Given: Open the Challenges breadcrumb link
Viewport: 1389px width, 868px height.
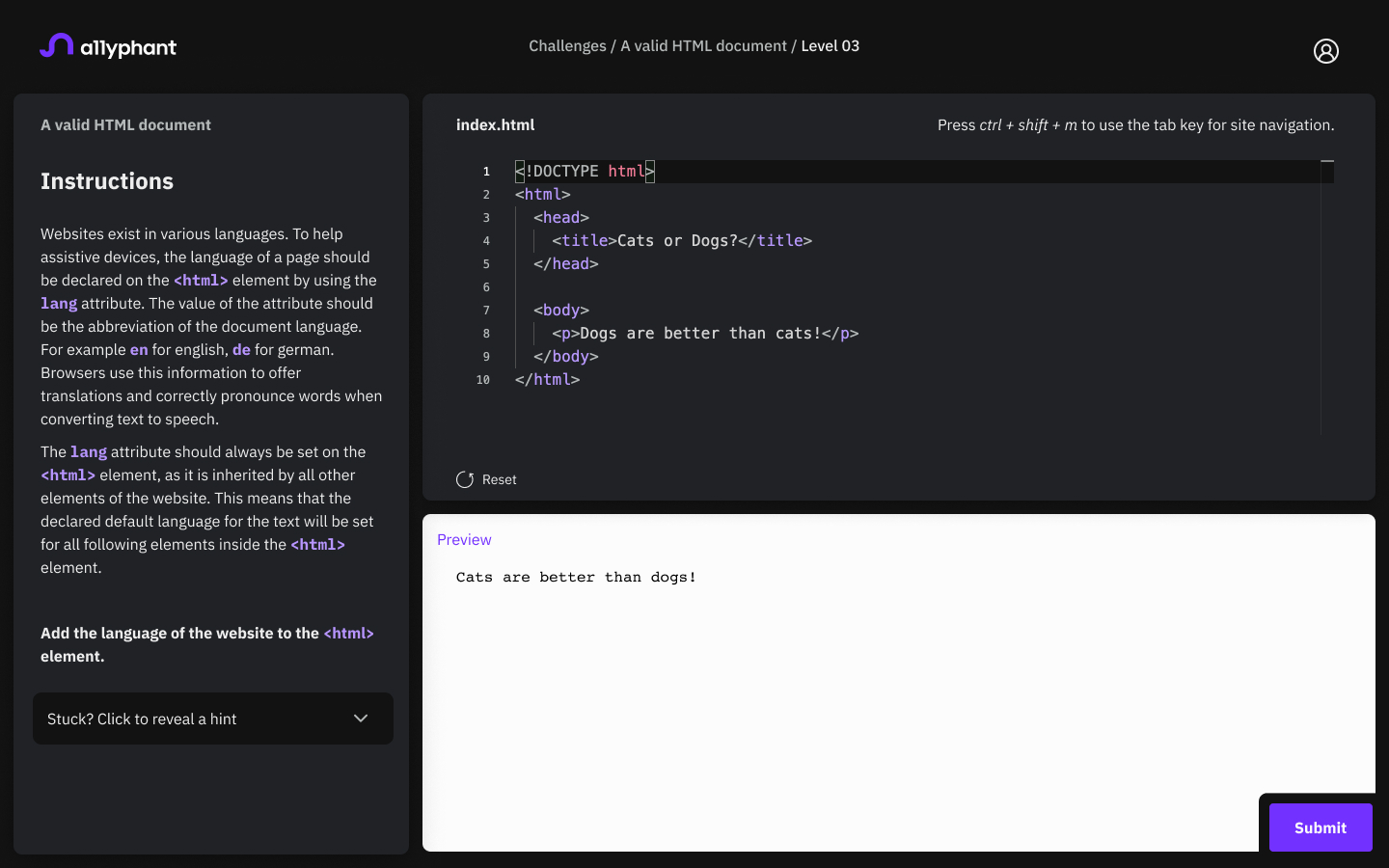Looking at the screenshot, I should [x=567, y=46].
